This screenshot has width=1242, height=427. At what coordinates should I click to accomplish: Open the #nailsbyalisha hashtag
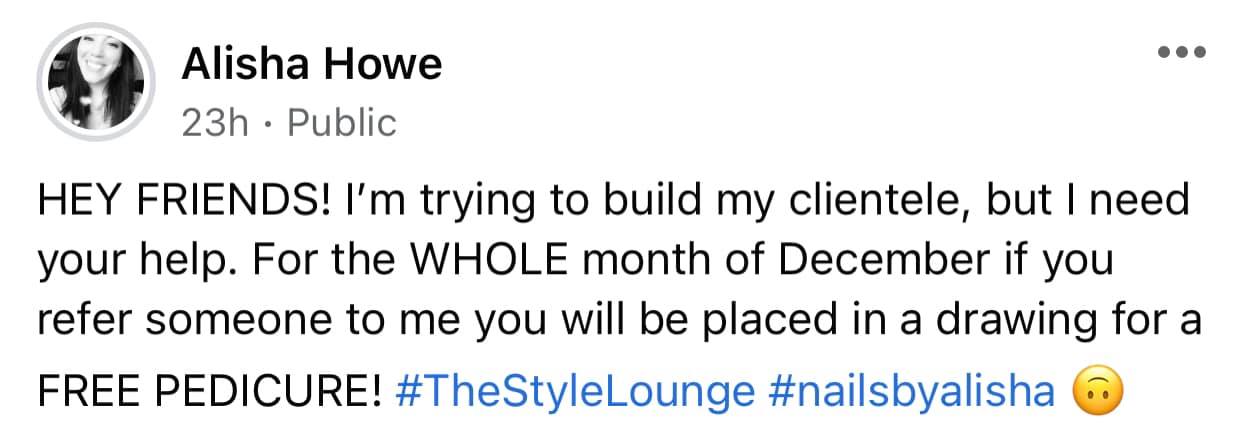[910, 391]
